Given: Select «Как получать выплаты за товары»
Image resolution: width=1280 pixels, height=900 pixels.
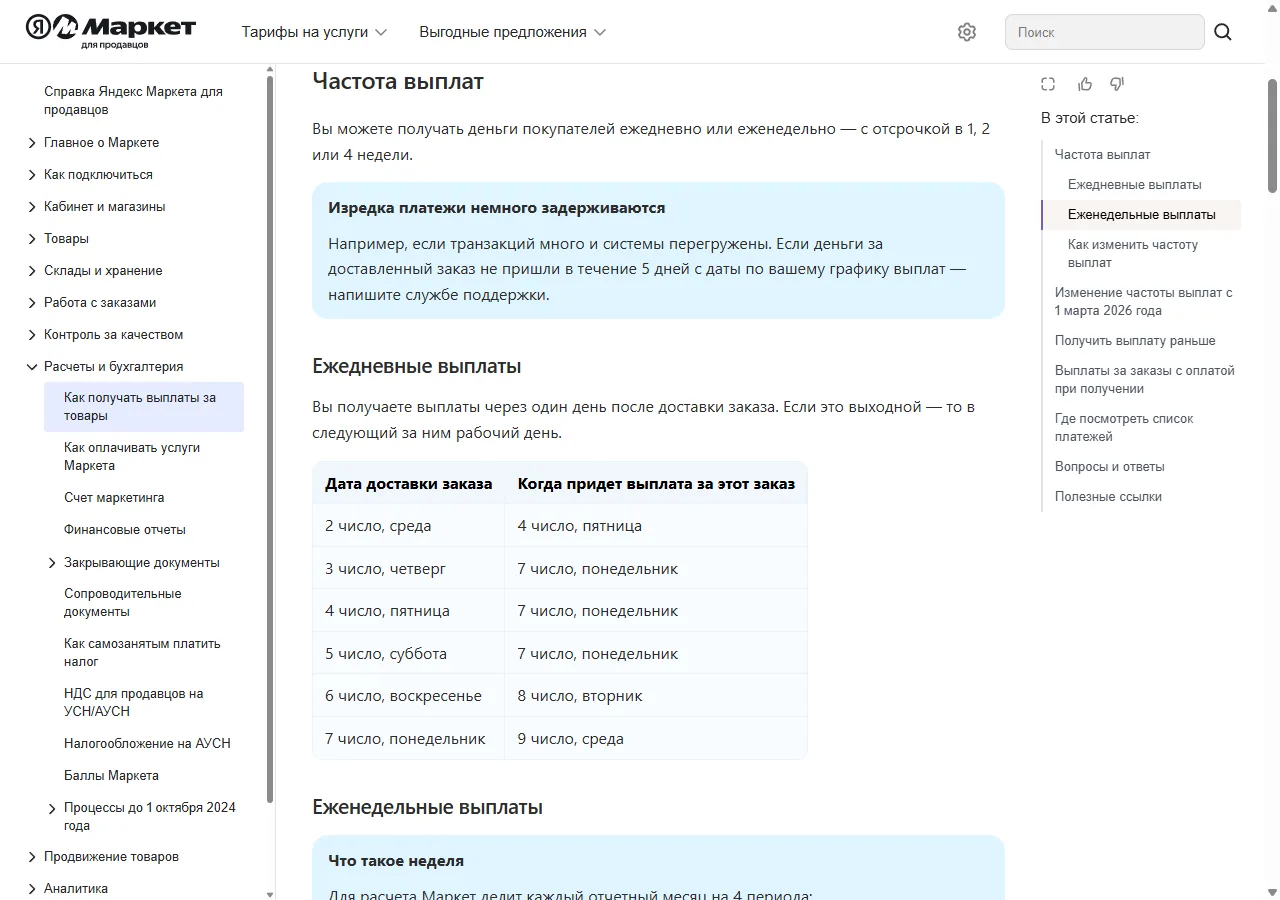Looking at the screenshot, I should pyautogui.click(x=144, y=407).
